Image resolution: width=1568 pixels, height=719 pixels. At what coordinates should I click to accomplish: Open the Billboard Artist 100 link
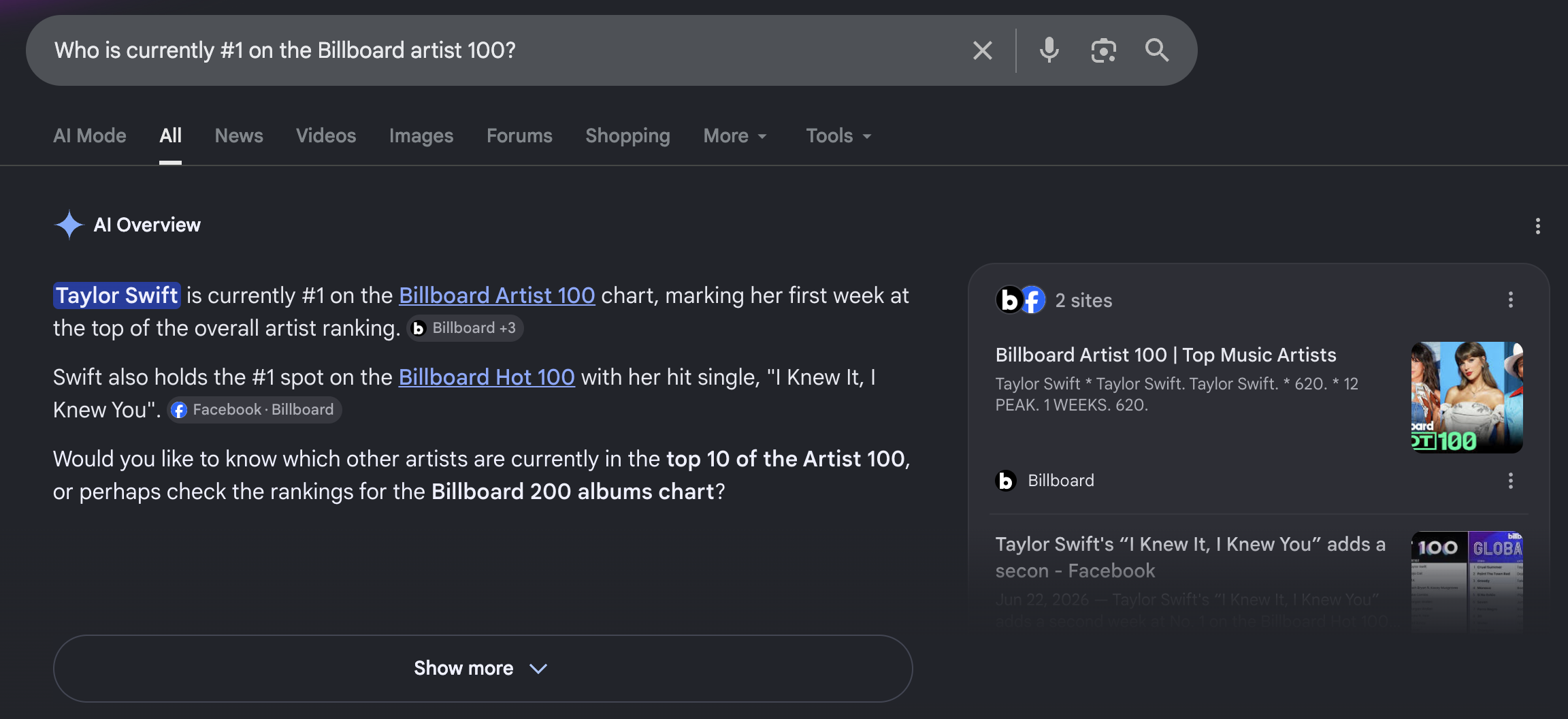[x=497, y=295]
